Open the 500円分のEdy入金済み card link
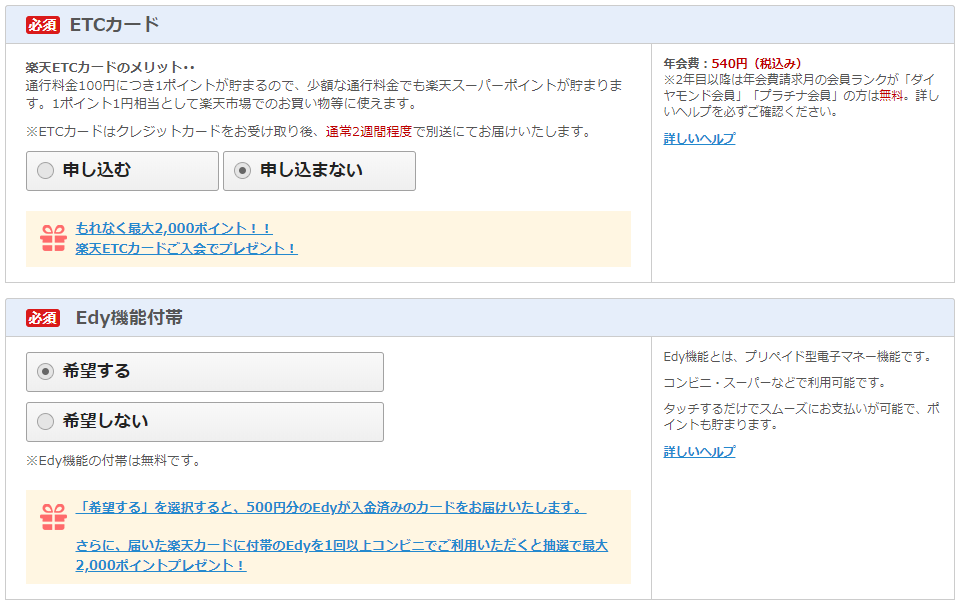The width and height of the screenshot is (960, 611). point(331,508)
